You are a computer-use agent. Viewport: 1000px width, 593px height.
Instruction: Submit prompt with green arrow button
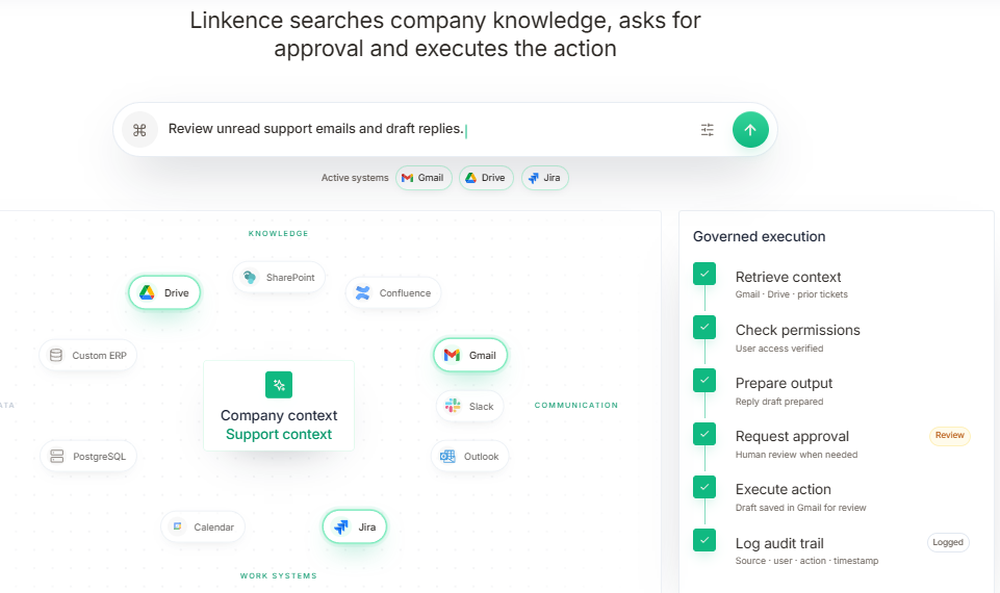pos(750,130)
